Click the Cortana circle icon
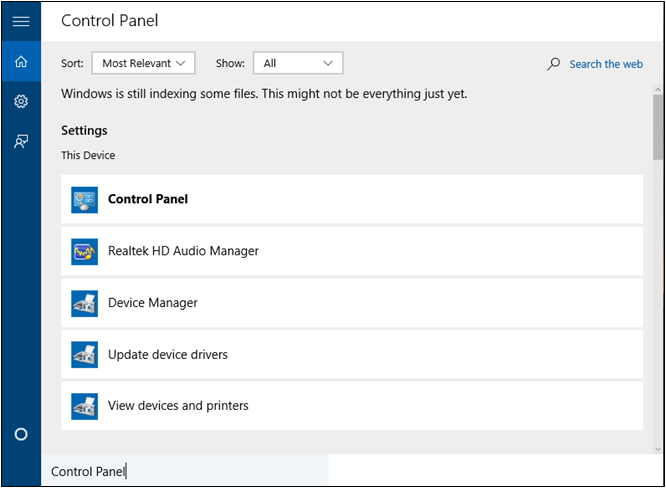Image resolution: width=666 pixels, height=488 pixels. pos(21,434)
